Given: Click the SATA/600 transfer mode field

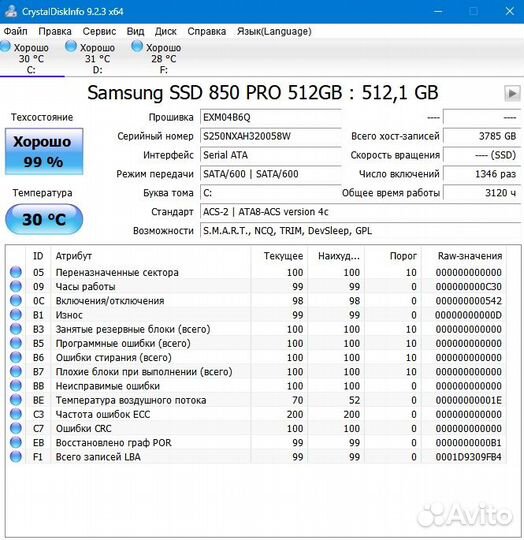Looking at the screenshot, I should point(271,174).
